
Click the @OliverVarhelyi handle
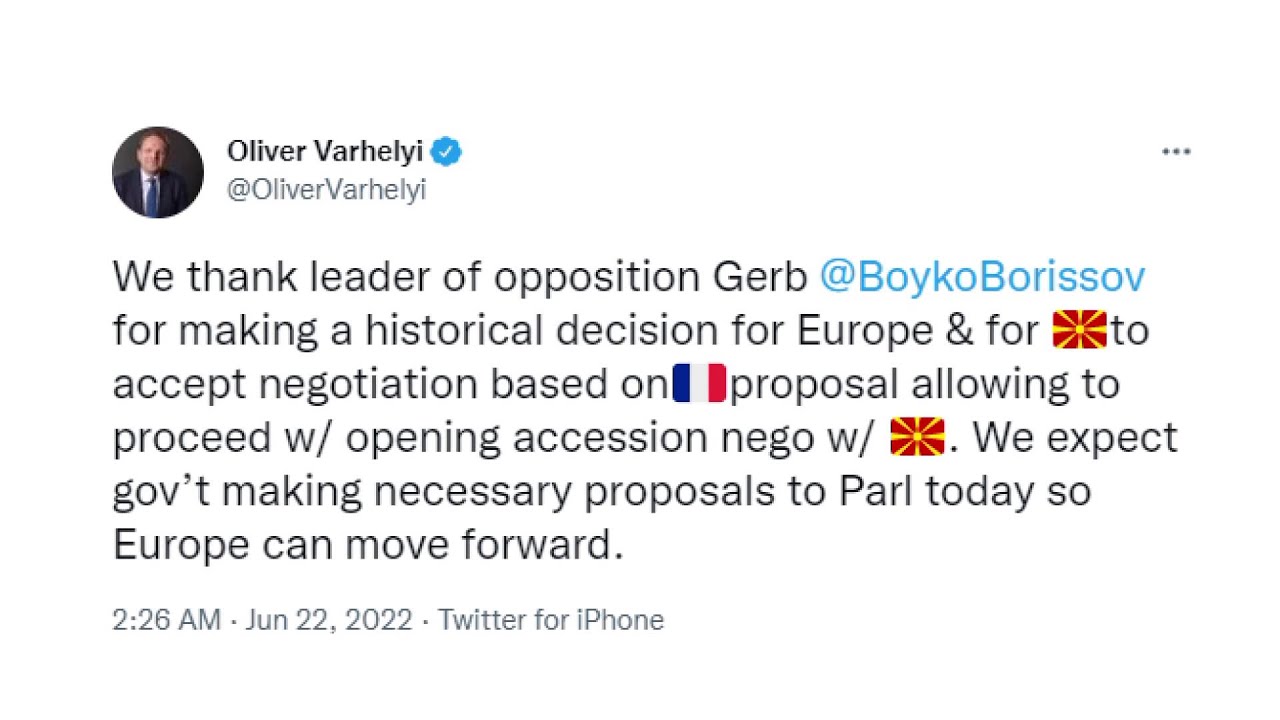[326, 190]
